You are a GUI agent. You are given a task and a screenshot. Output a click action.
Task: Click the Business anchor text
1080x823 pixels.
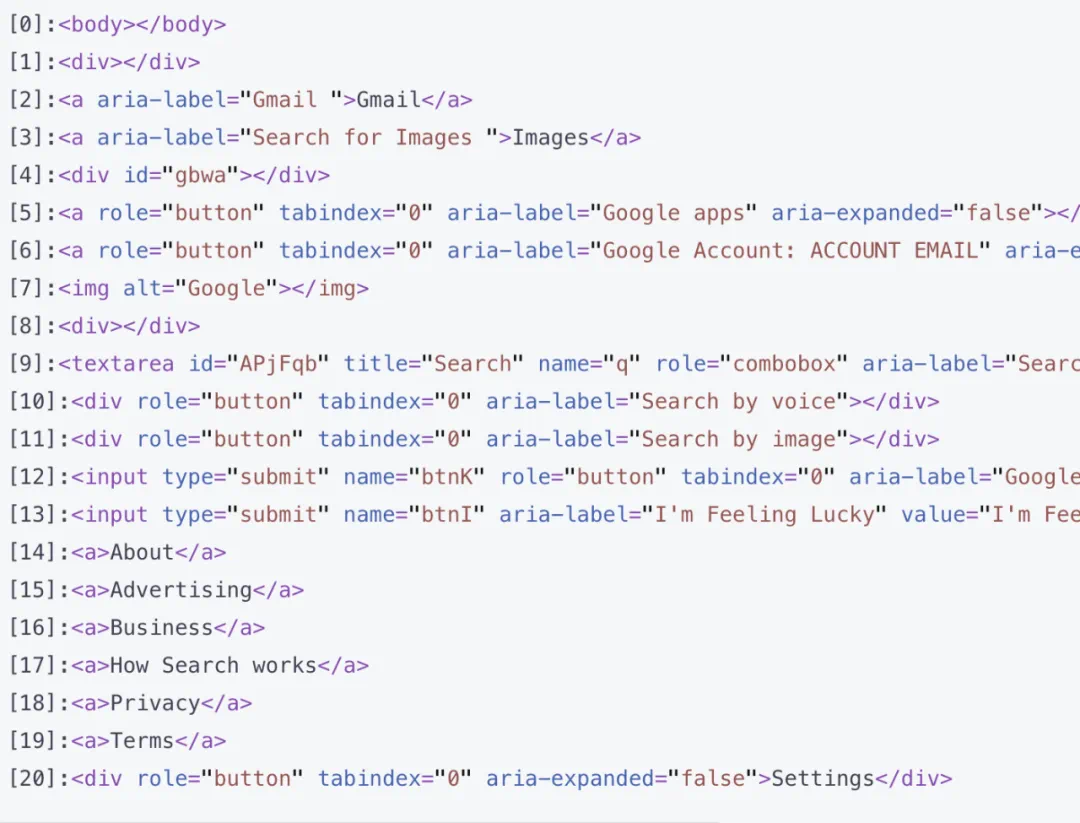pos(161,629)
